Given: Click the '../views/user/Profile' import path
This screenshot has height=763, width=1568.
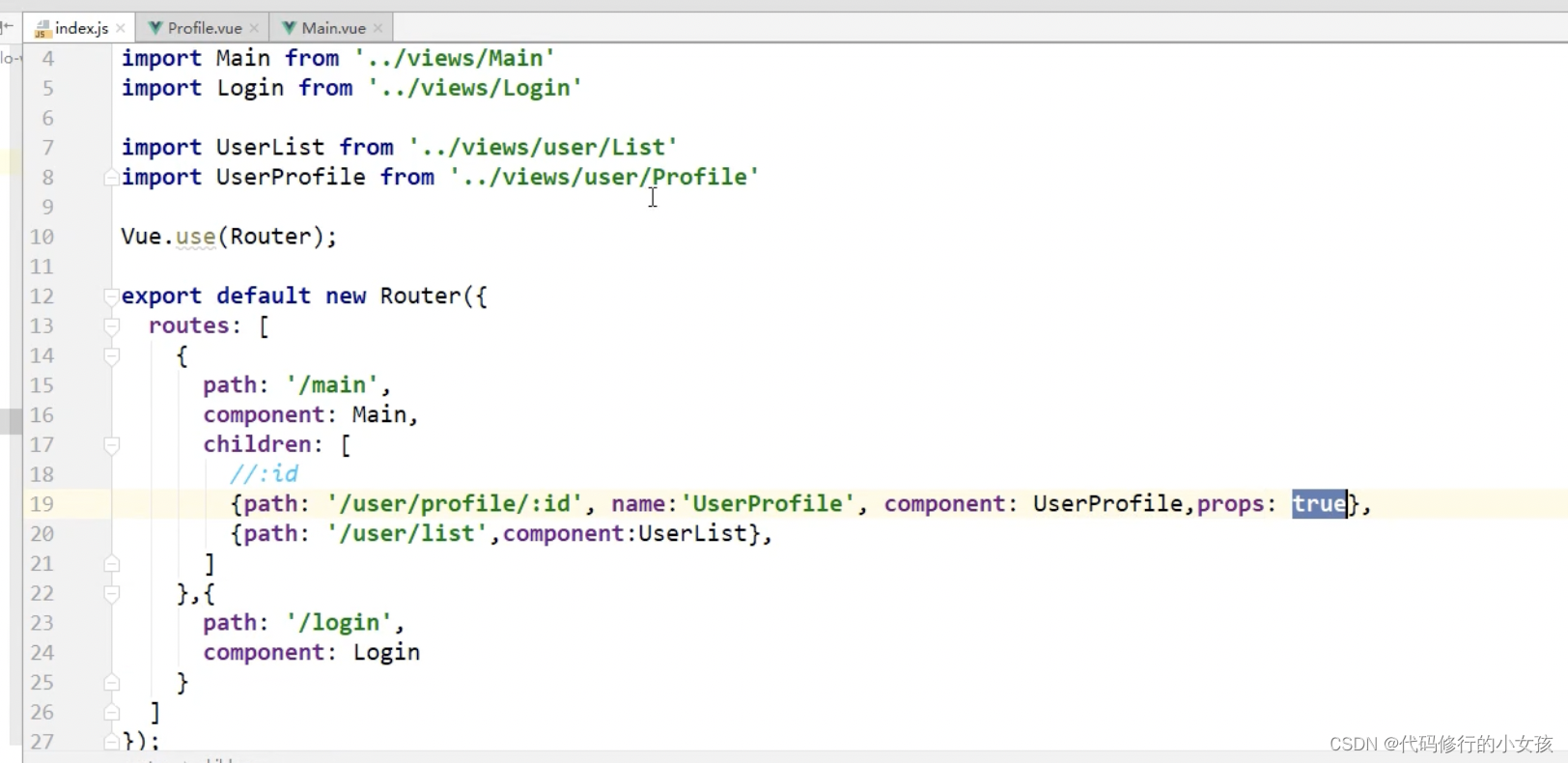Looking at the screenshot, I should click(x=604, y=177).
